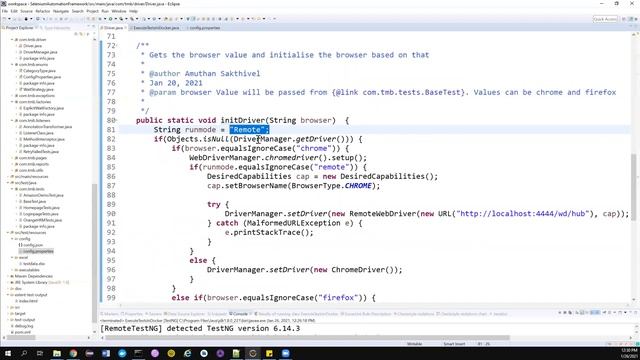Click the vertical scrollbar of the code editor
Image resolution: width=640 pixels, height=360 pixels.
tap(634, 187)
